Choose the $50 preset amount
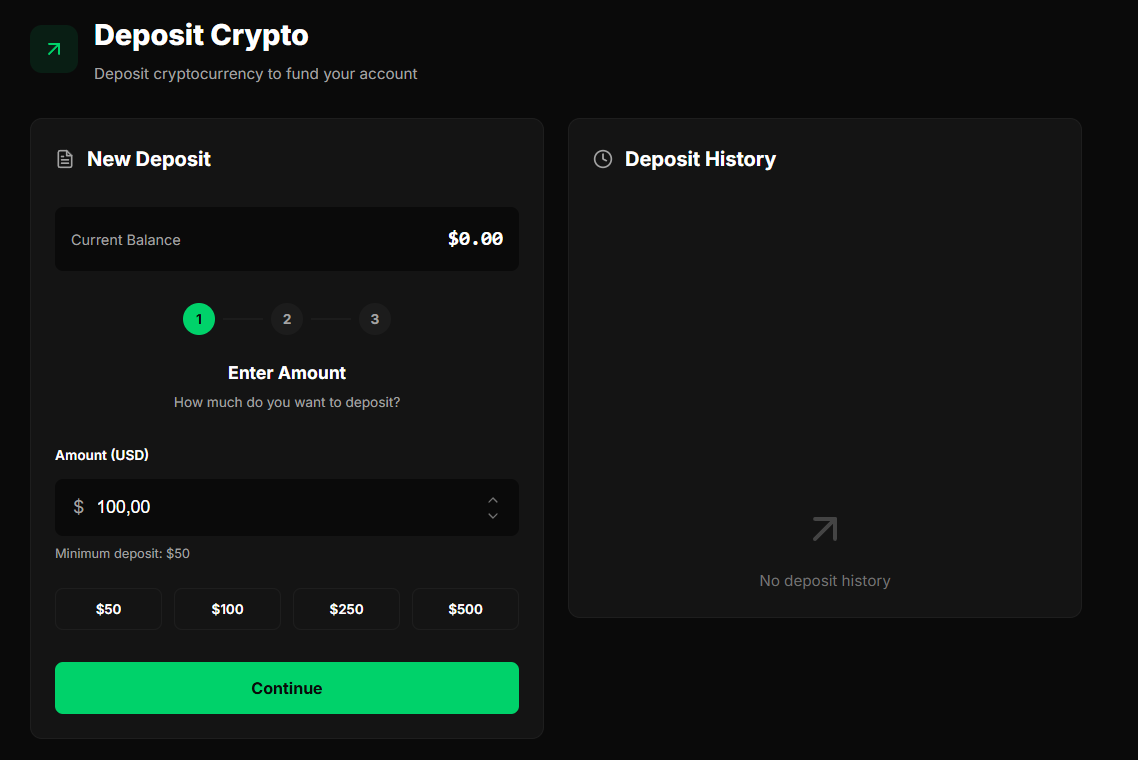The height and width of the screenshot is (760, 1138). pyautogui.click(x=108, y=609)
